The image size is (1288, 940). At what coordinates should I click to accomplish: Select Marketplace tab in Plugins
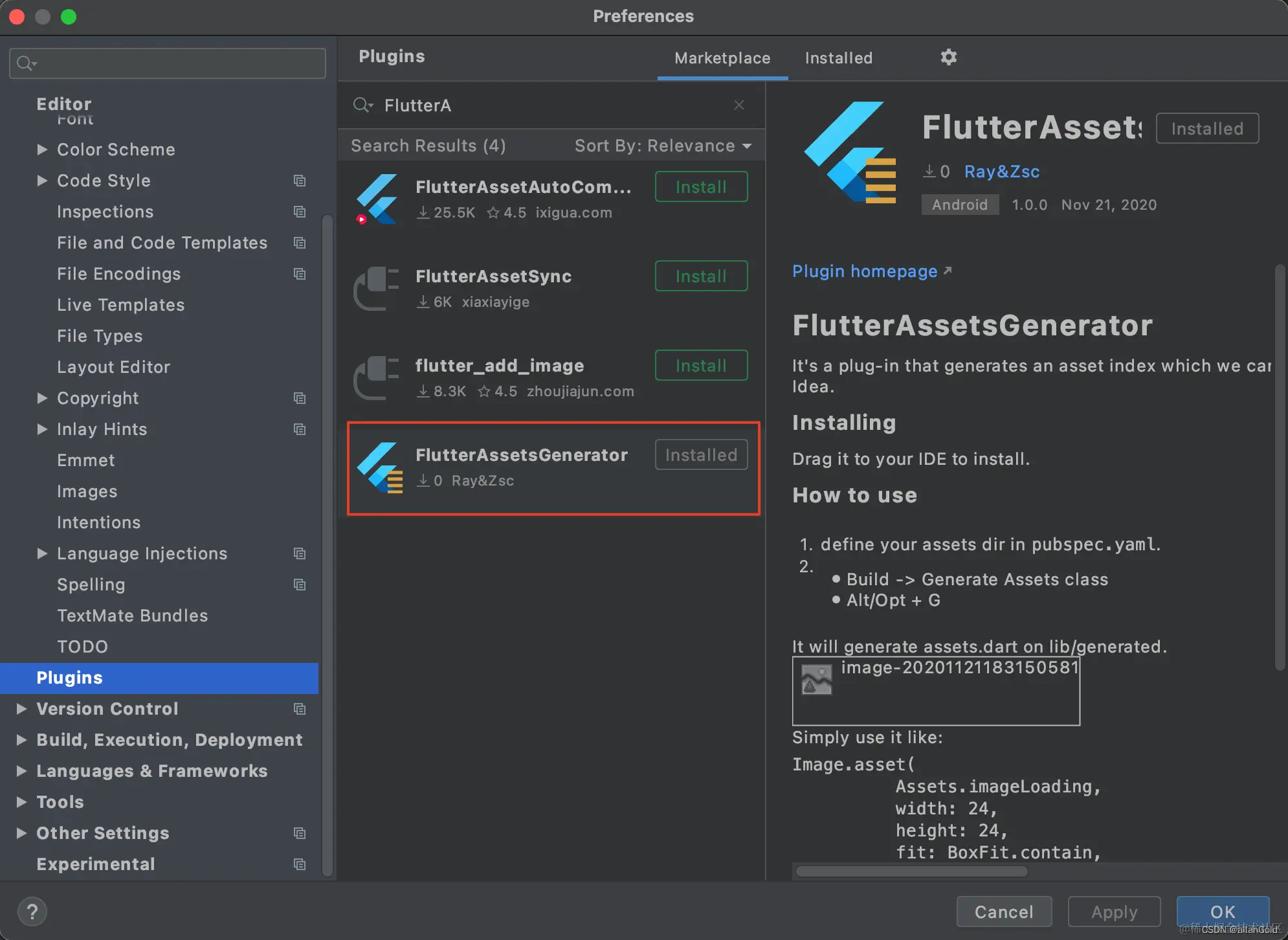tap(722, 58)
